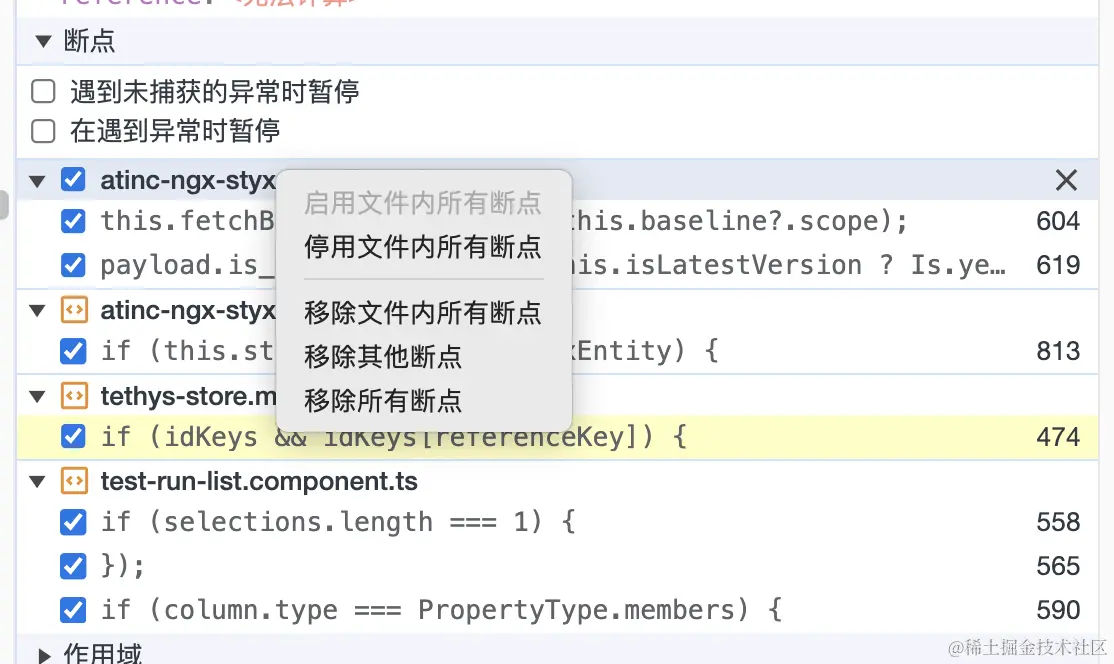Uncheck the checkbox in the highlighted atinc-ngx-styx header row

(x=73, y=180)
